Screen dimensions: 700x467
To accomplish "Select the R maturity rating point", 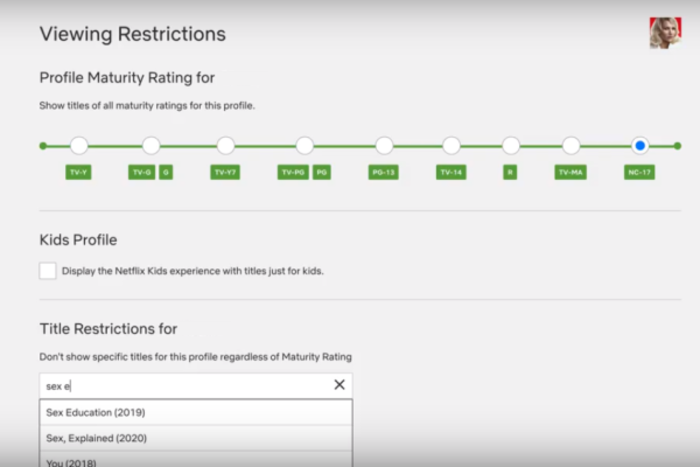I will pyautogui.click(x=511, y=146).
